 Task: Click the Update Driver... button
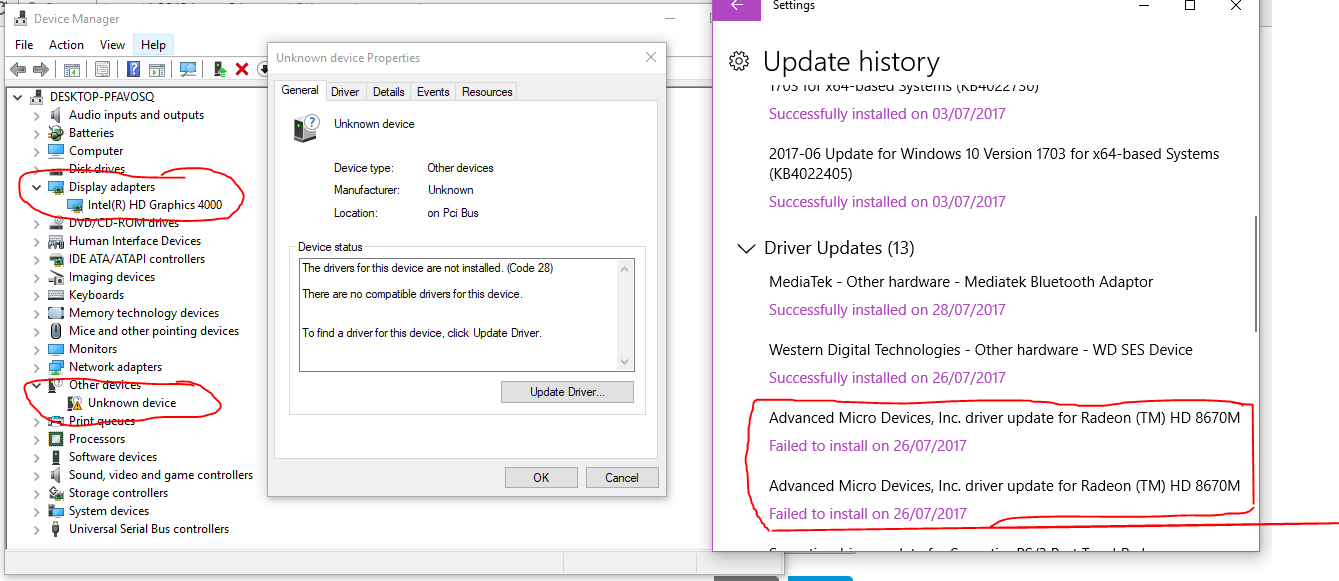tap(567, 392)
